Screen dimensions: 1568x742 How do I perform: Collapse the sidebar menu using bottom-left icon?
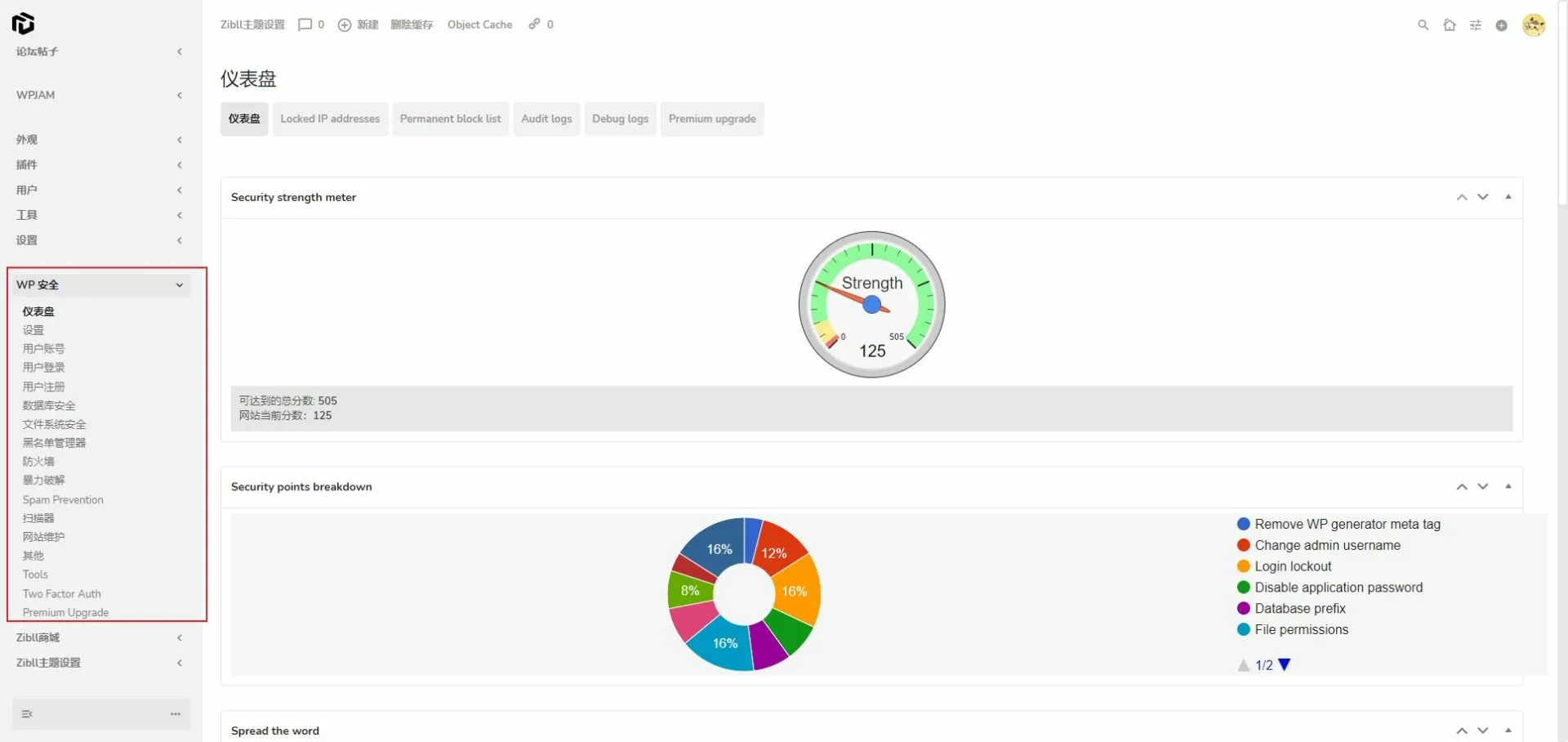pos(27,714)
